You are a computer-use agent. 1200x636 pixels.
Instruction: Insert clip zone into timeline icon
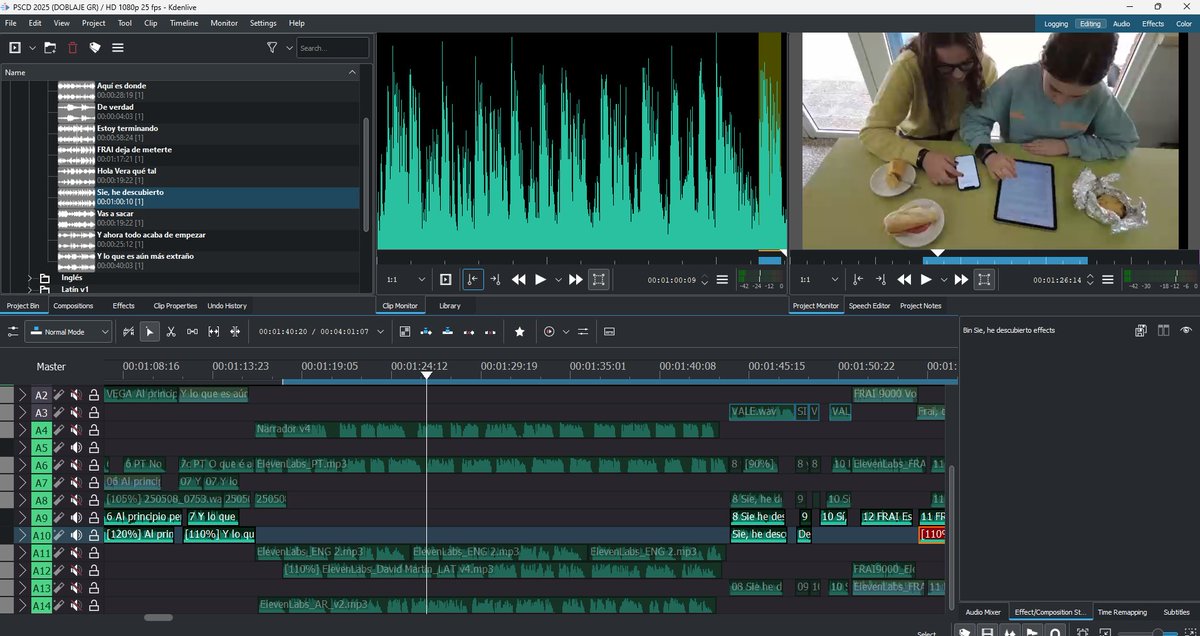[x=426, y=331]
